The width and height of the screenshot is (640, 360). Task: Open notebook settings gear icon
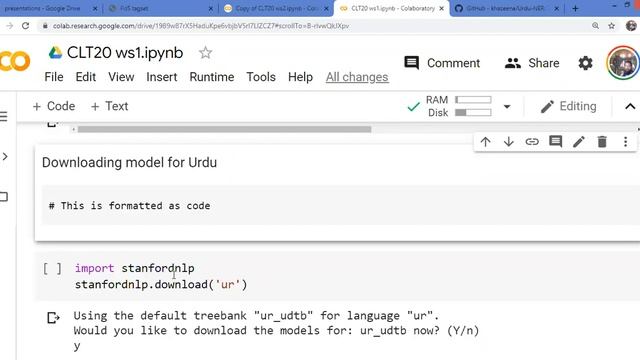tap(585, 63)
